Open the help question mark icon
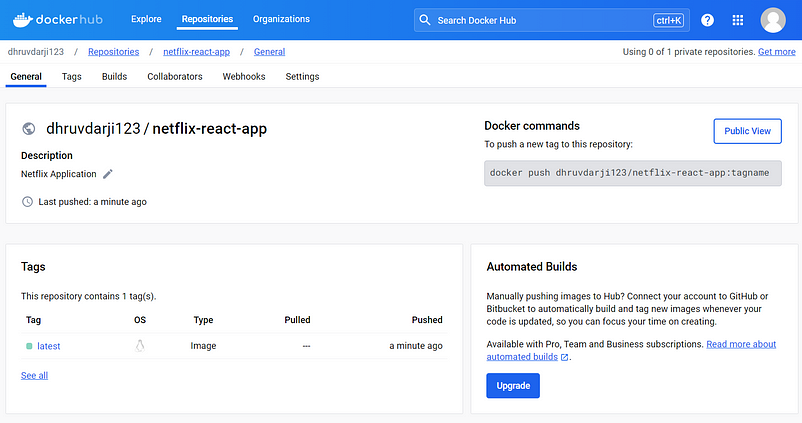This screenshot has height=423, width=802. [707, 20]
